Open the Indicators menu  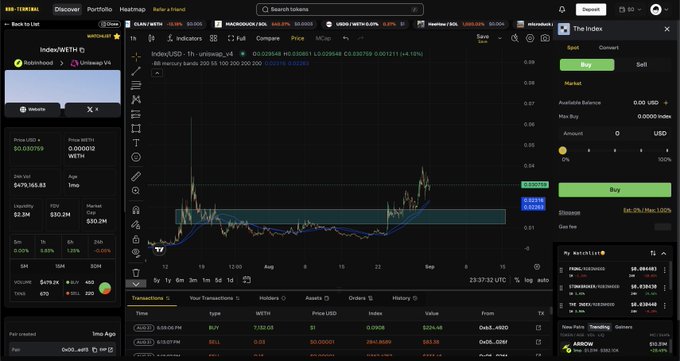pyautogui.click(x=184, y=38)
